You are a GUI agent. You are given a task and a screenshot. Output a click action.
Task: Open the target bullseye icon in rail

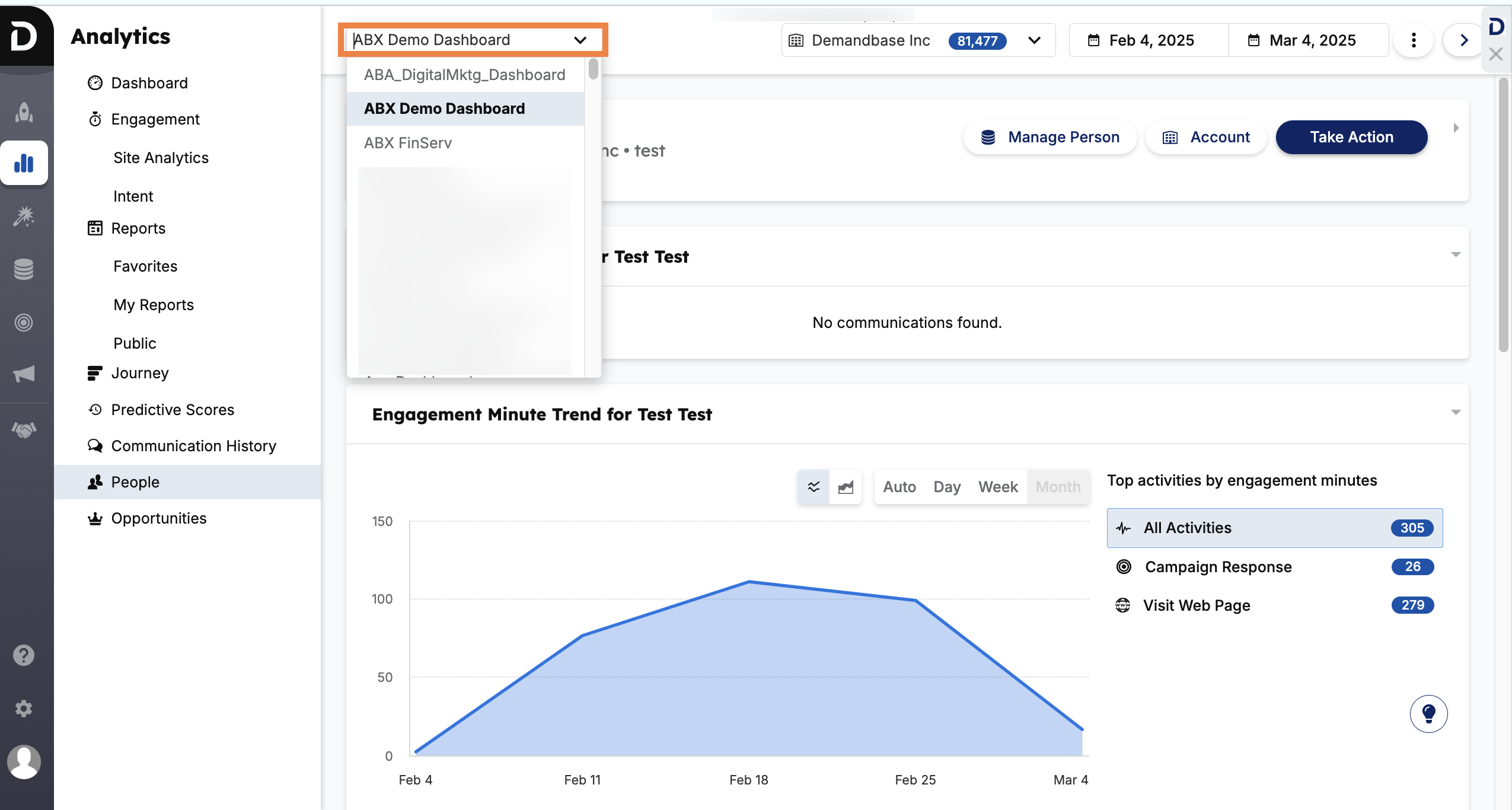(24, 322)
